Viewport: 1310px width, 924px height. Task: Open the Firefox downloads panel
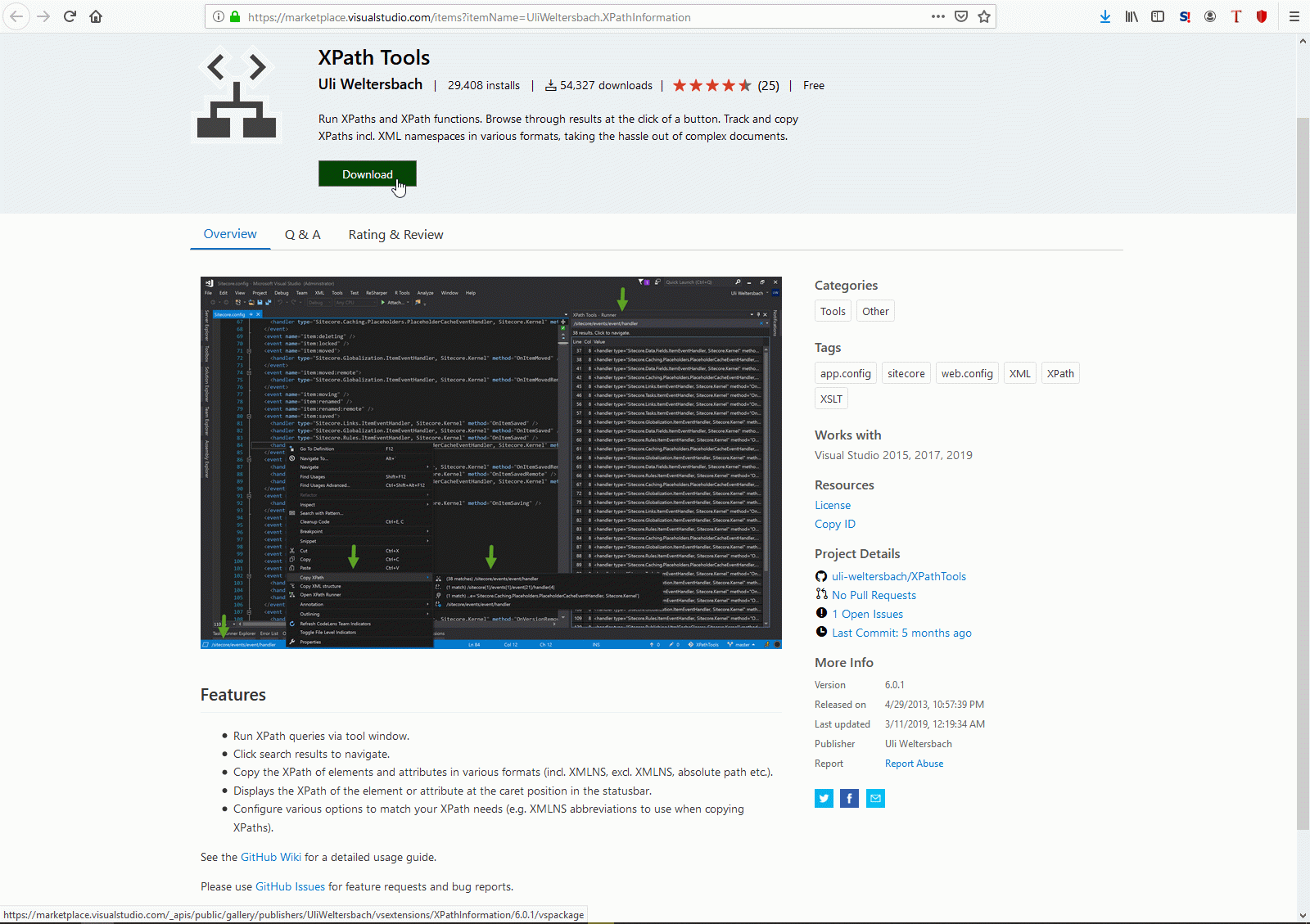coord(1105,16)
